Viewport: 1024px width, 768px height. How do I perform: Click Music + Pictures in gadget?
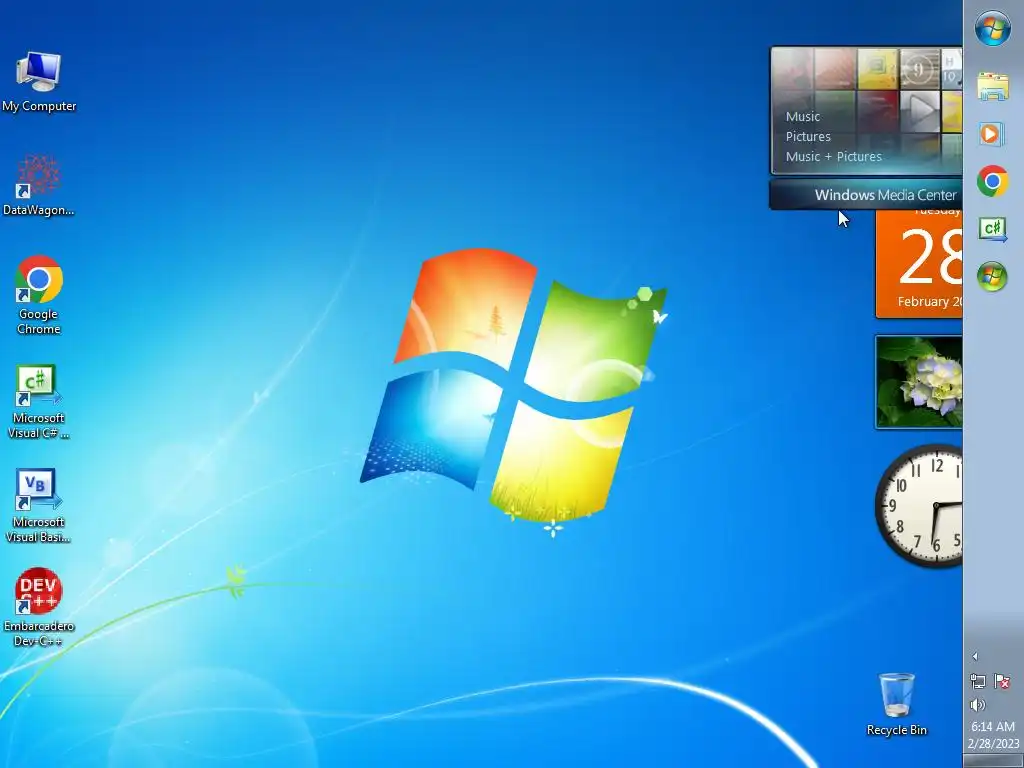point(833,157)
